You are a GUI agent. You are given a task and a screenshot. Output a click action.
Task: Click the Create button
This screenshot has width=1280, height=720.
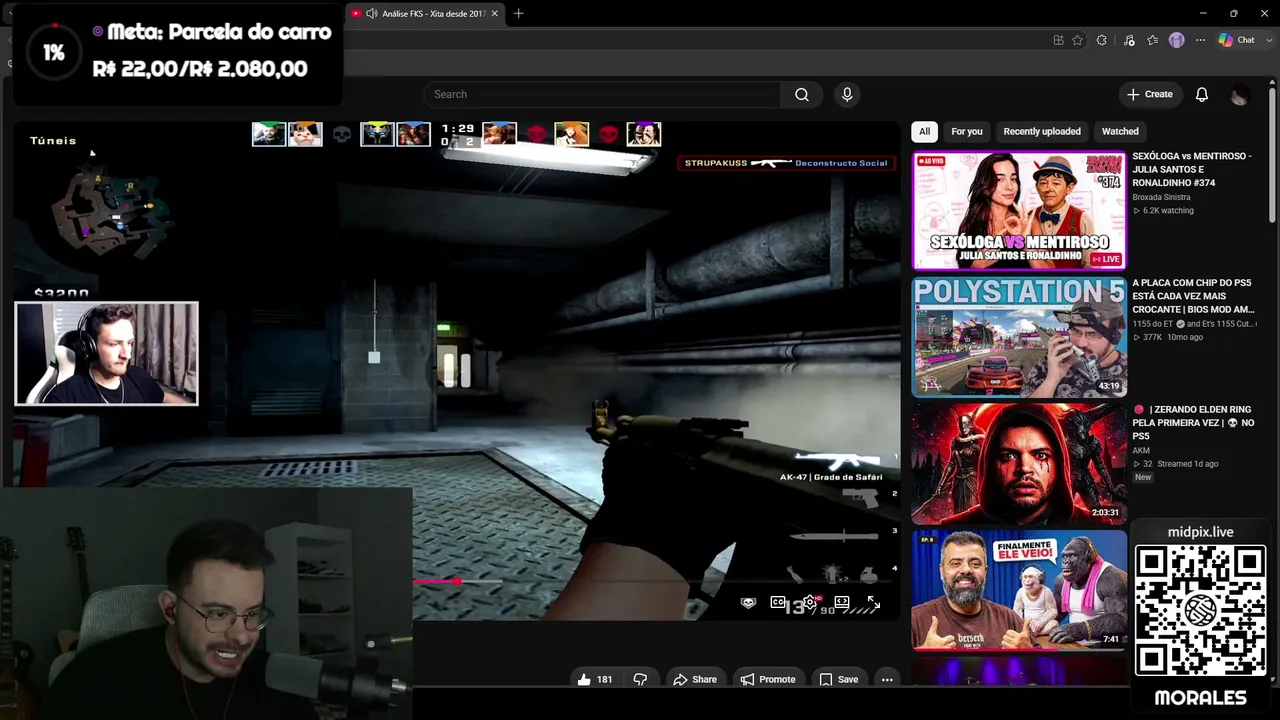click(1150, 94)
